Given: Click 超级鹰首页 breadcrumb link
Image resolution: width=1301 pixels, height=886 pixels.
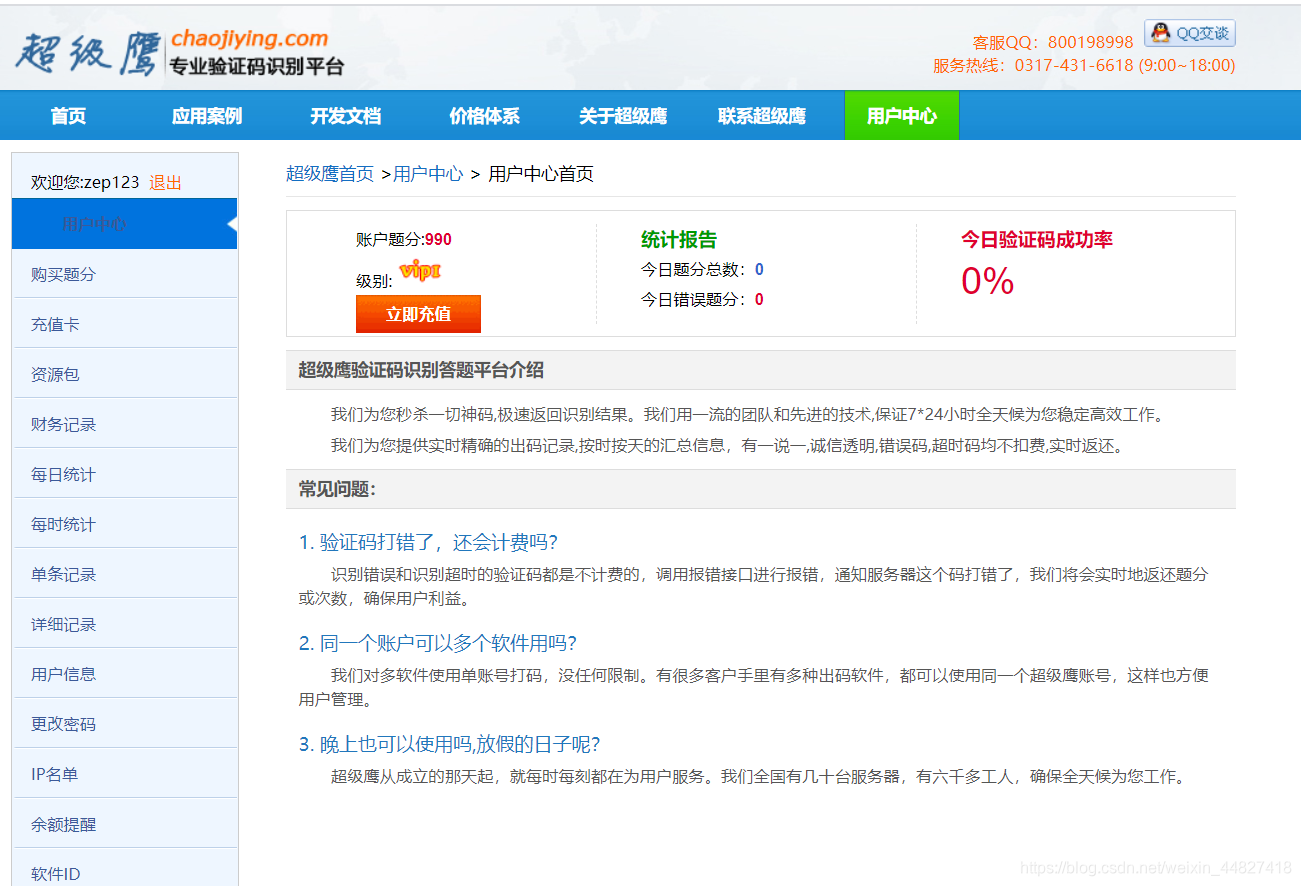Looking at the screenshot, I should (x=330, y=174).
